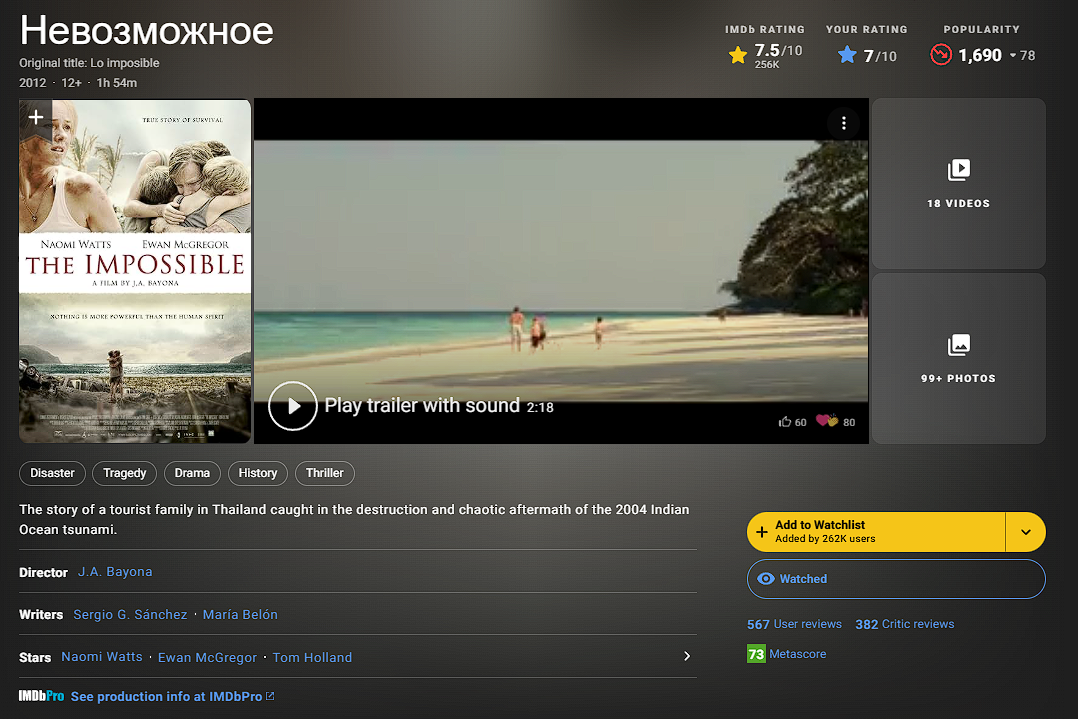Select the Thriller genre chip
The width and height of the screenshot is (1078, 719).
(324, 473)
